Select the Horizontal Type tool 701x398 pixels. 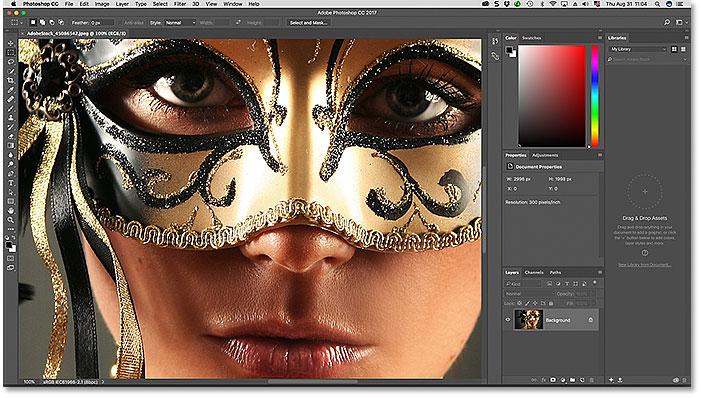[x=11, y=183]
